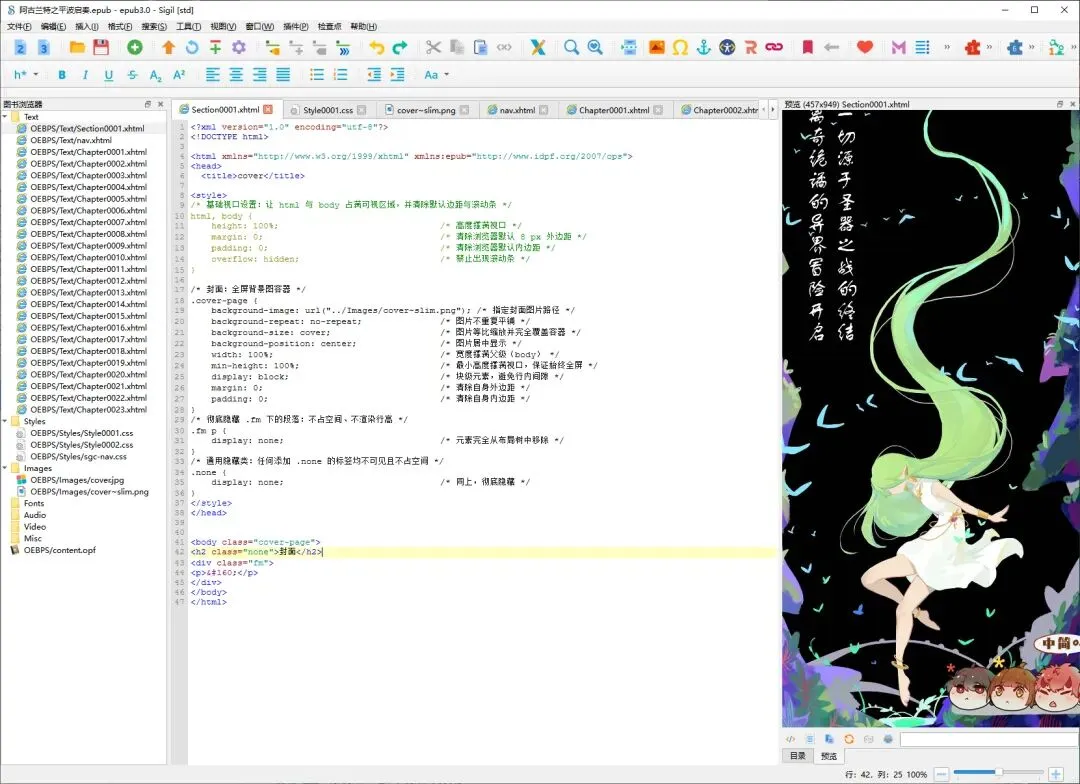Toggle italic formatting with the I button
Screen dimensions: 1080x784
[x=85, y=74]
